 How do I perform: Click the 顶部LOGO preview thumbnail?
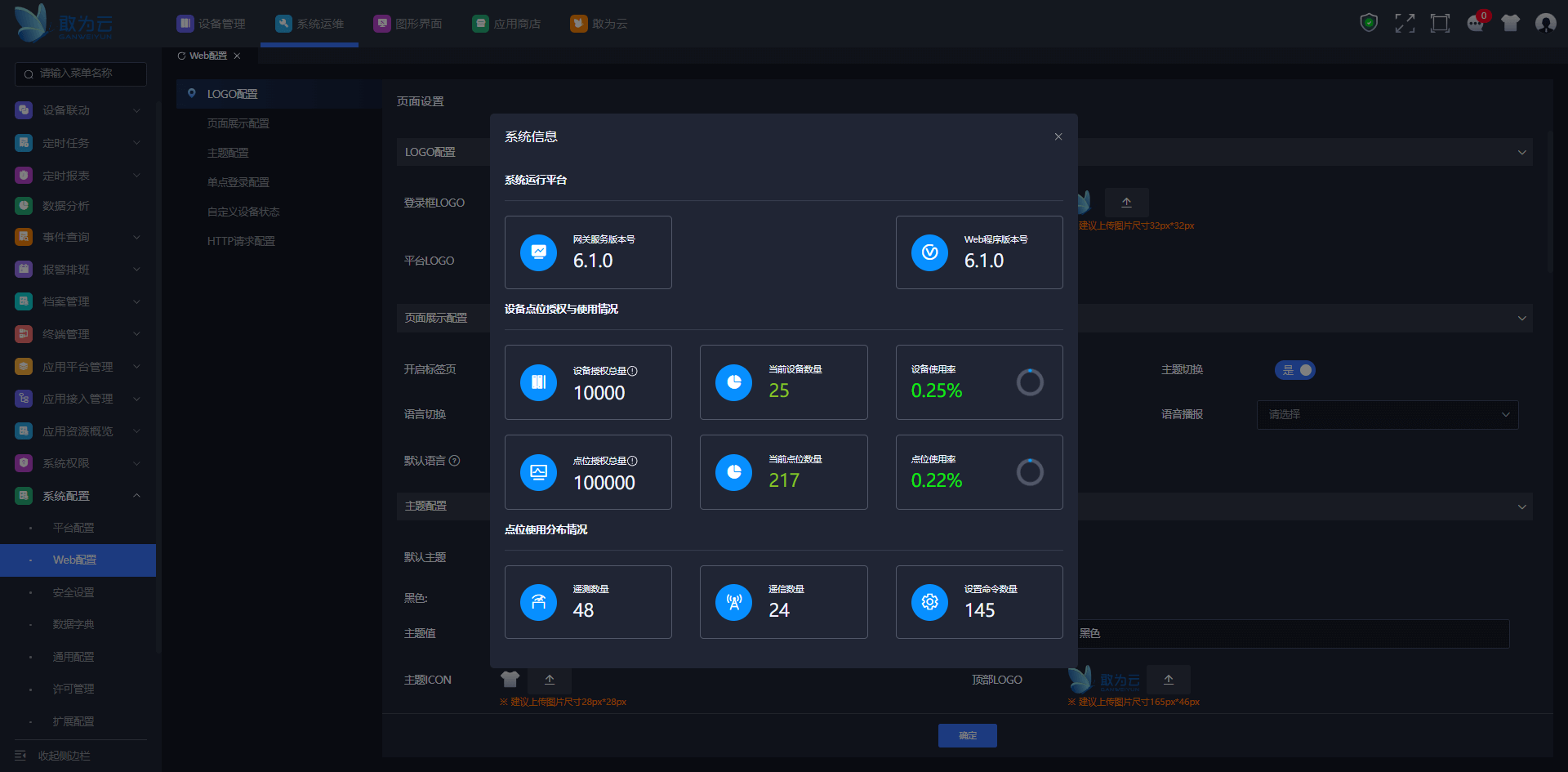pyautogui.click(x=1104, y=680)
